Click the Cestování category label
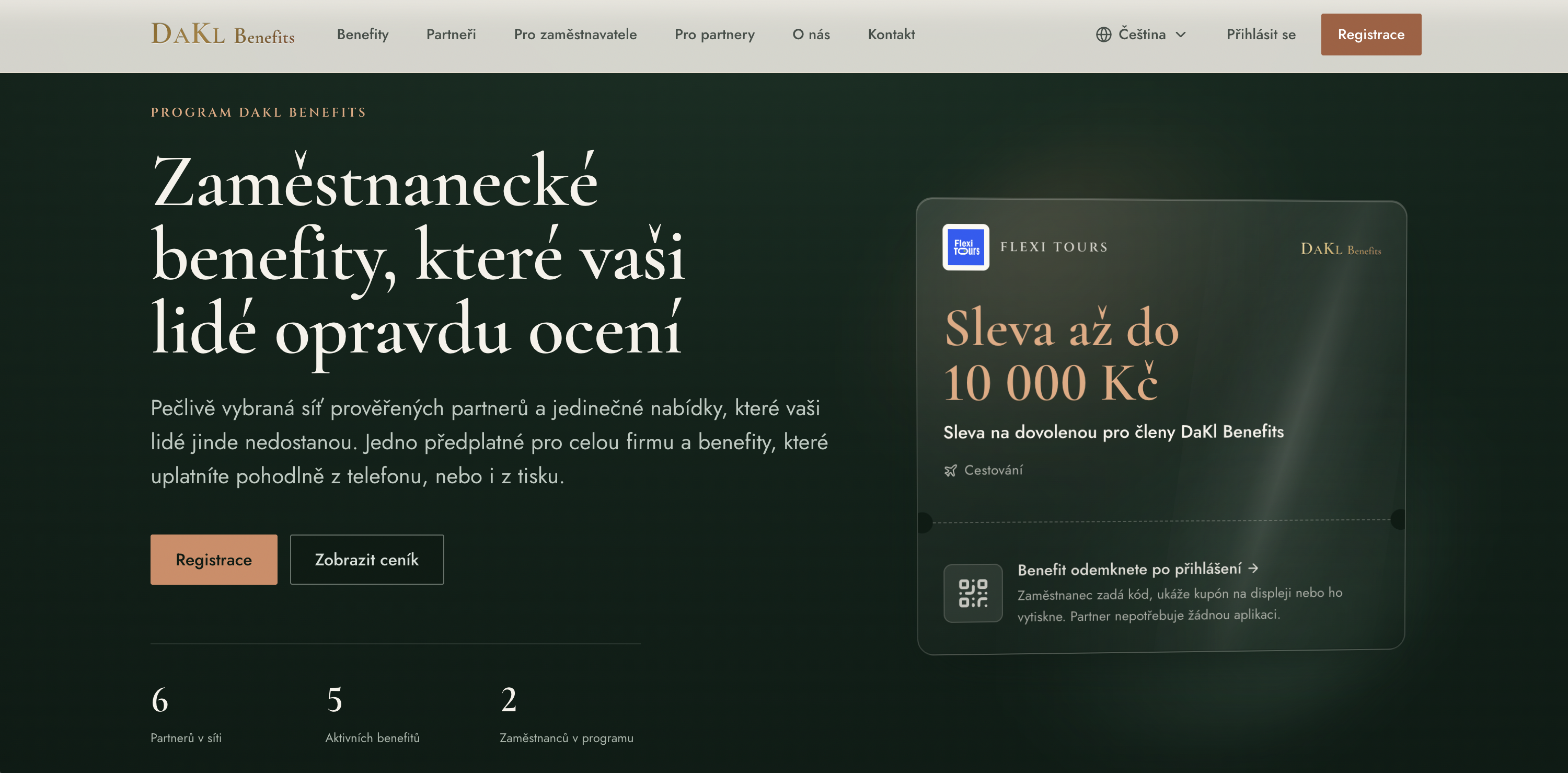1568x773 pixels. pyautogui.click(x=994, y=470)
